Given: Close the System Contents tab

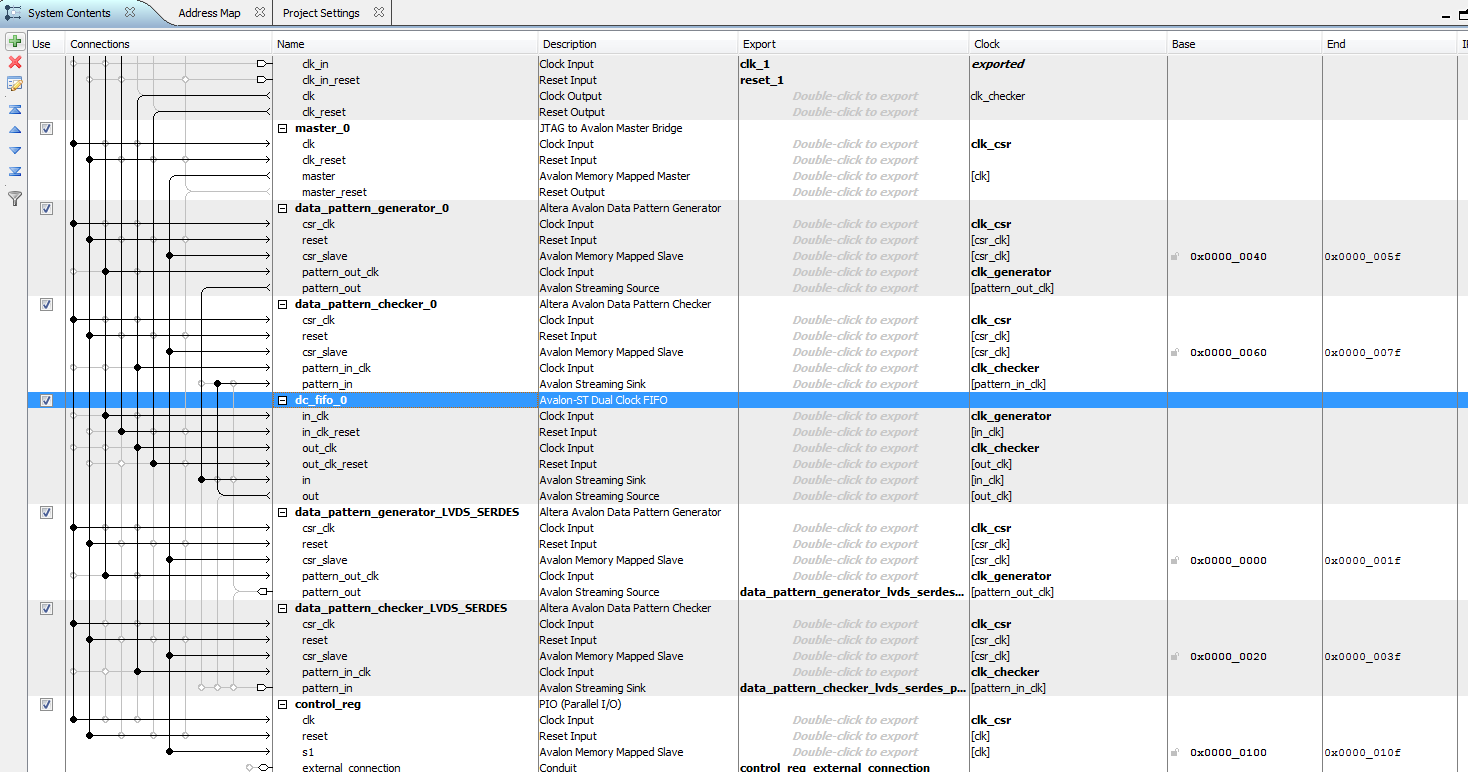Looking at the screenshot, I should point(130,13).
